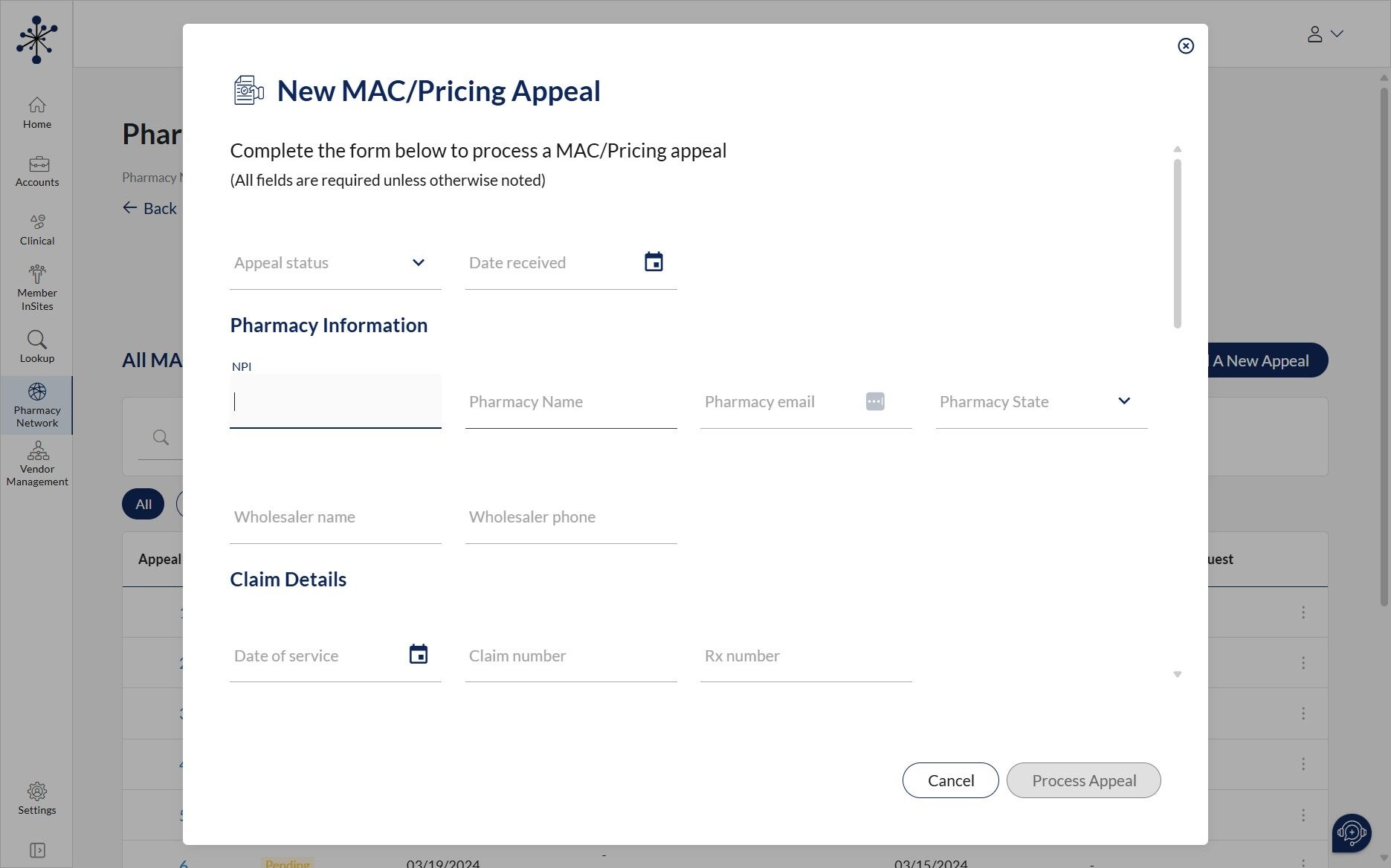
Task: Open Settings from the sidebar
Action: click(x=37, y=799)
